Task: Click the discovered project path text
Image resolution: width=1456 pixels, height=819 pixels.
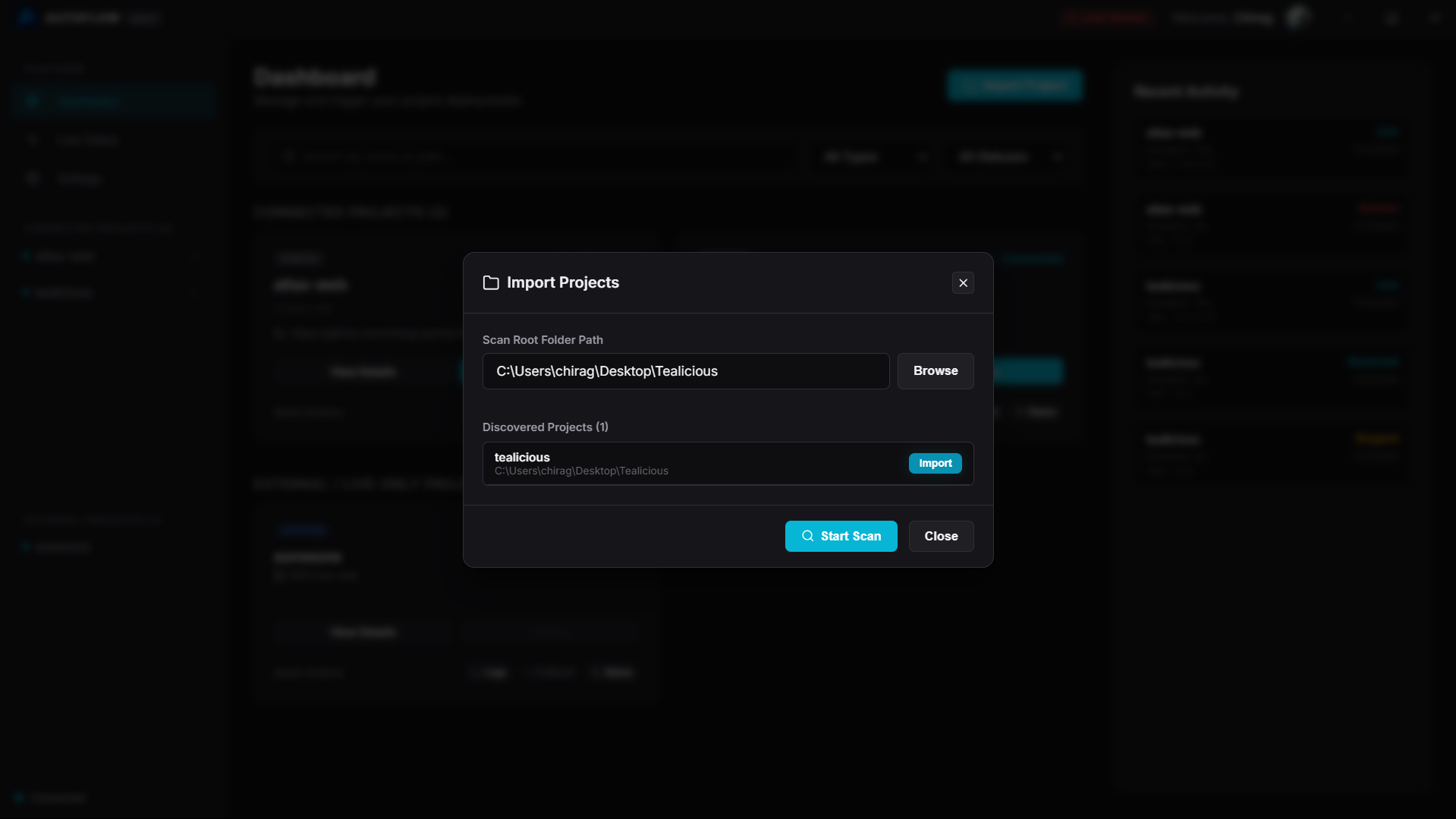Action: pos(581,471)
